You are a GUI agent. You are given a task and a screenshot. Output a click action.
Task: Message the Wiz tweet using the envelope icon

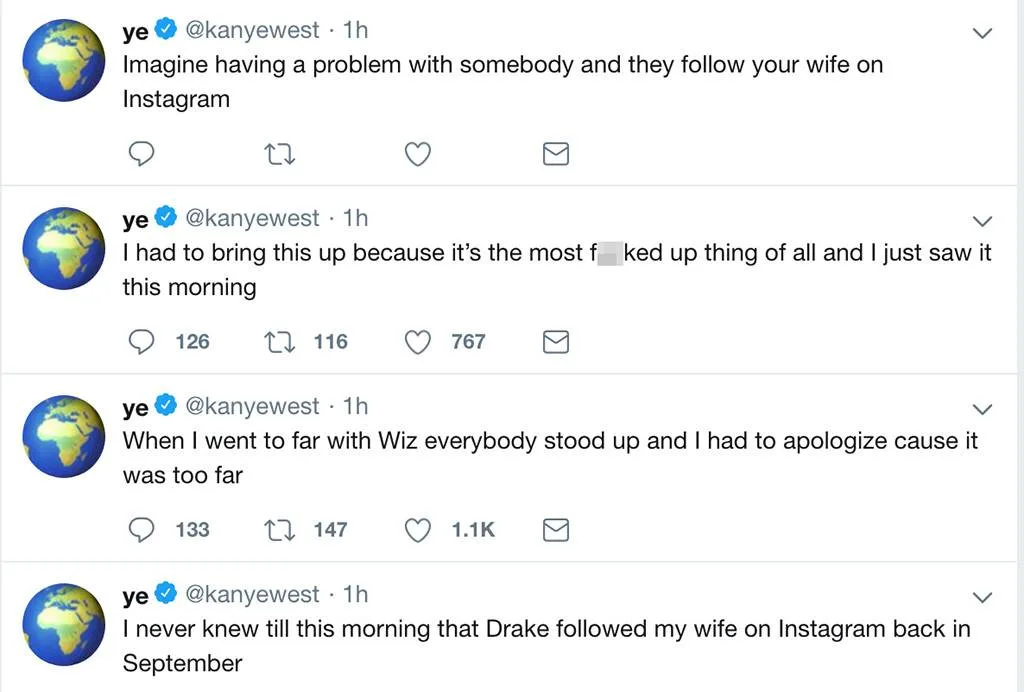point(555,530)
